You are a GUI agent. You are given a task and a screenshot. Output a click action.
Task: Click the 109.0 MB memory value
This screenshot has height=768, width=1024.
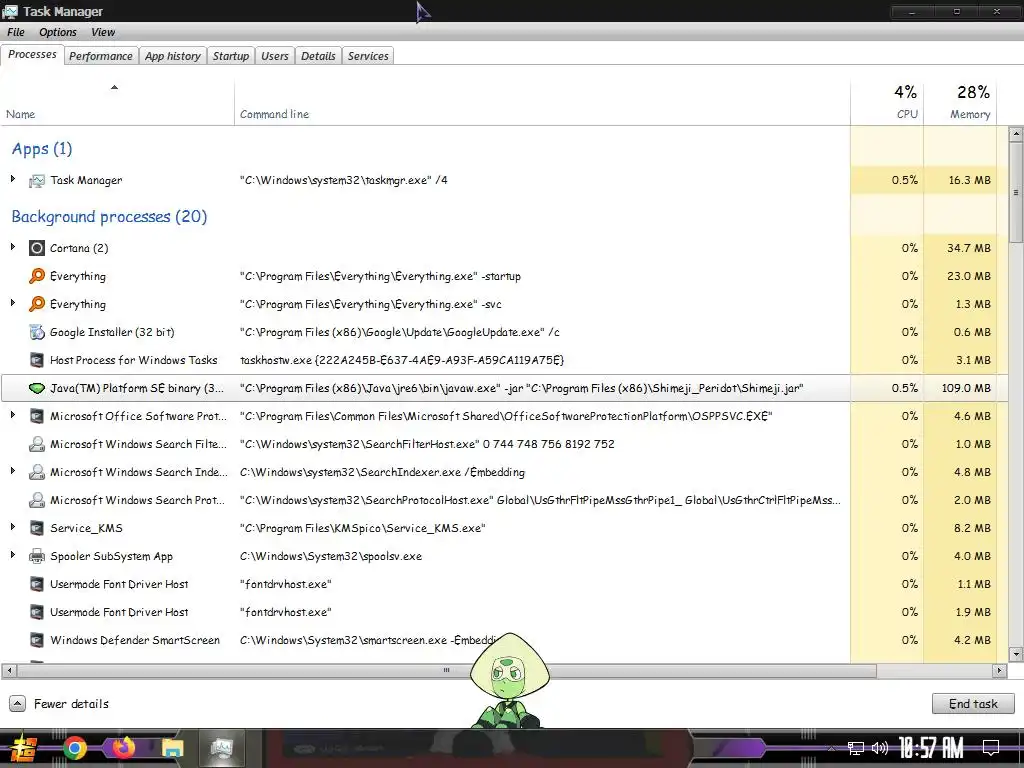tap(966, 389)
